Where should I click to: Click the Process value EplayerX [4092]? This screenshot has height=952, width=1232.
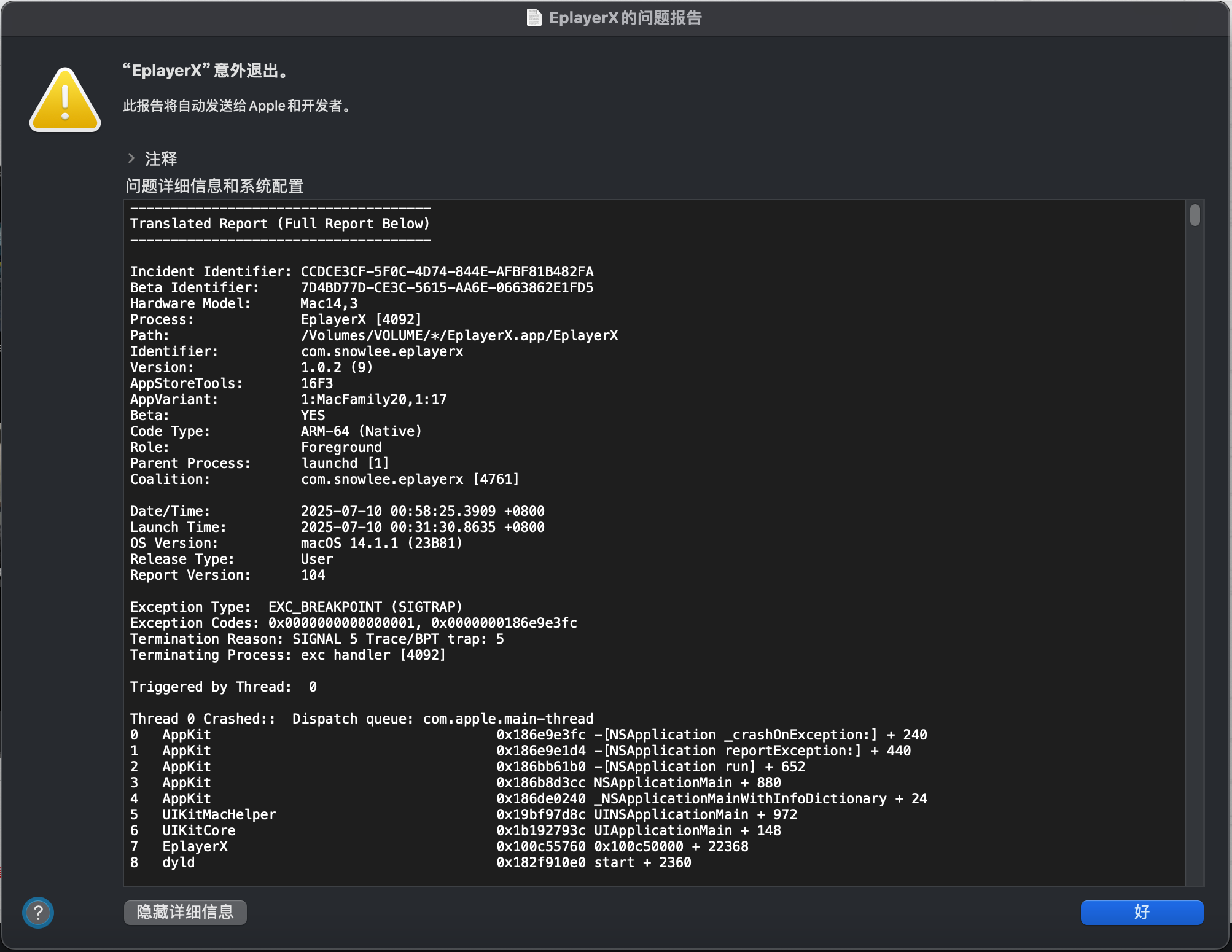point(361,319)
